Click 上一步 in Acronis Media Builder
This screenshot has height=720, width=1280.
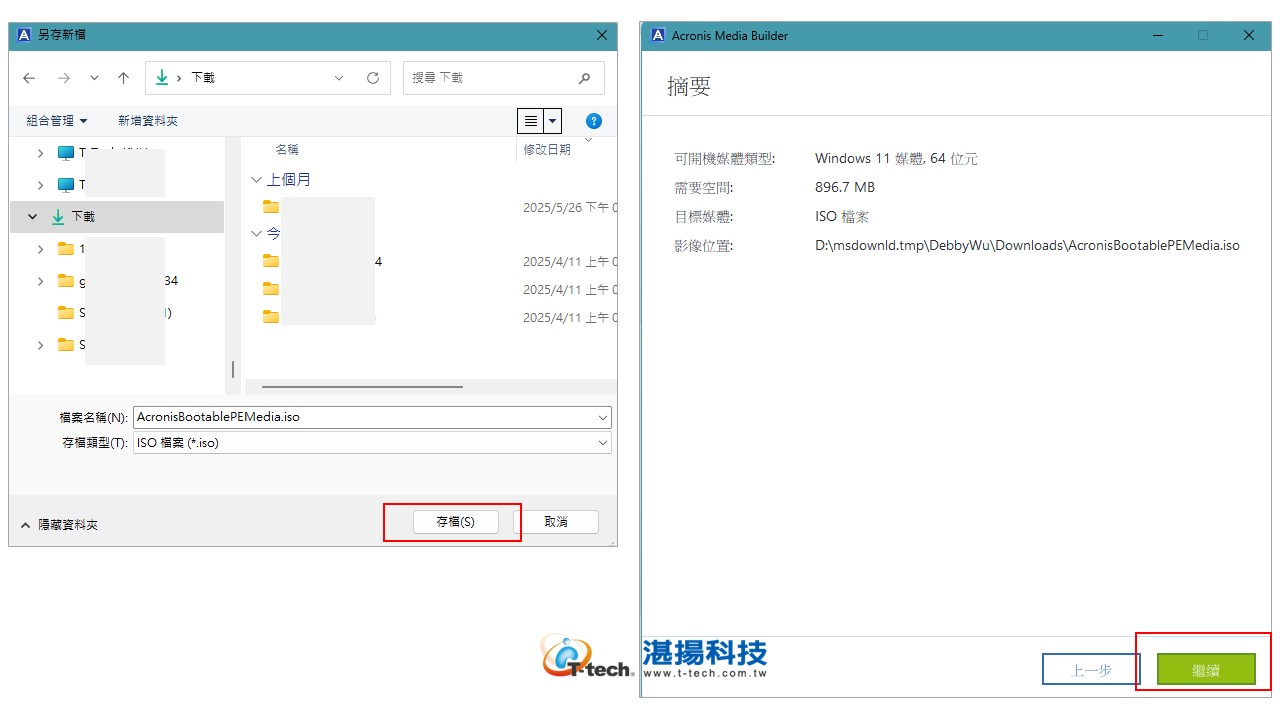(1091, 670)
